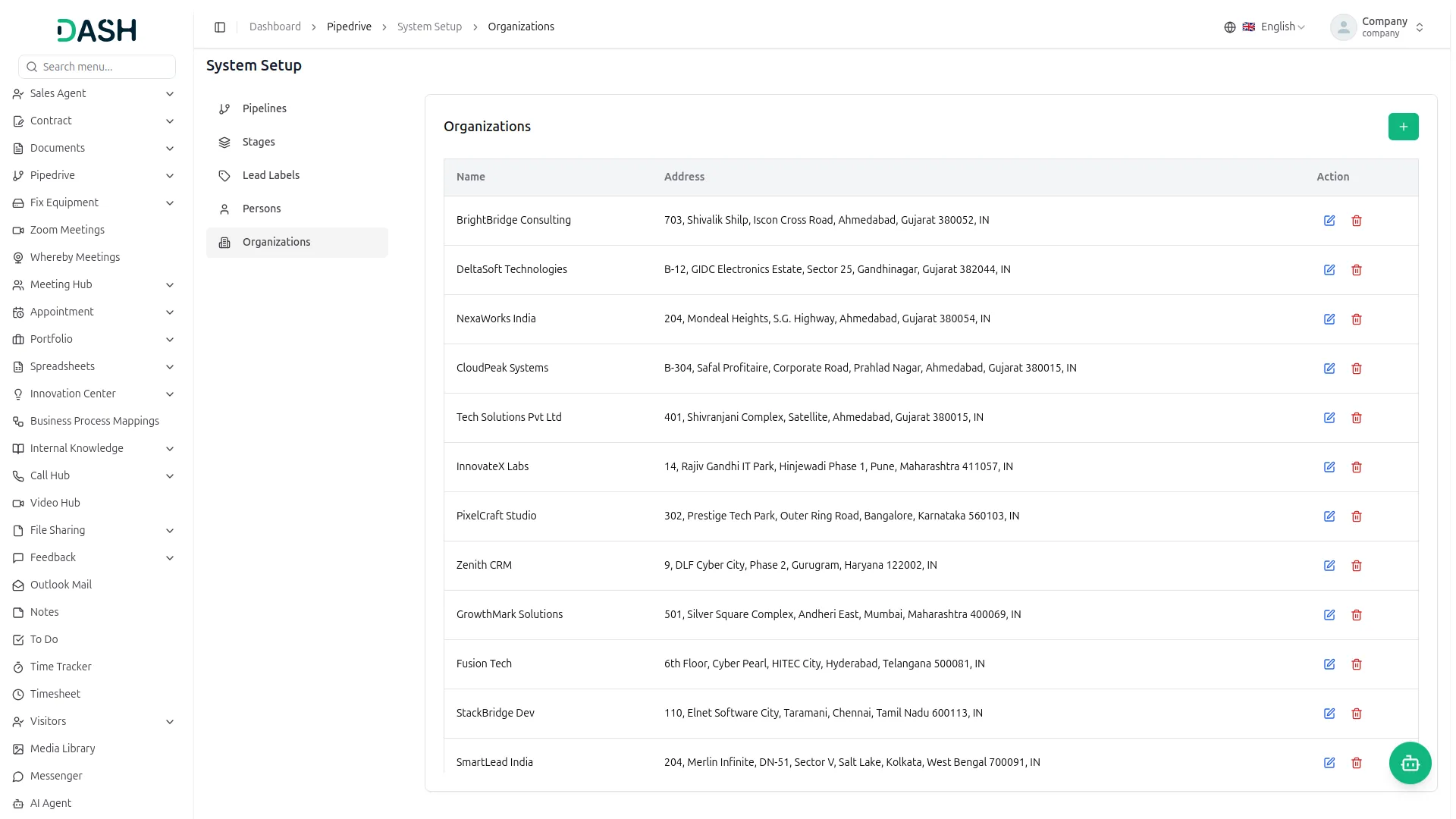Open the Company account dropdown

pyautogui.click(x=1377, y=27)
